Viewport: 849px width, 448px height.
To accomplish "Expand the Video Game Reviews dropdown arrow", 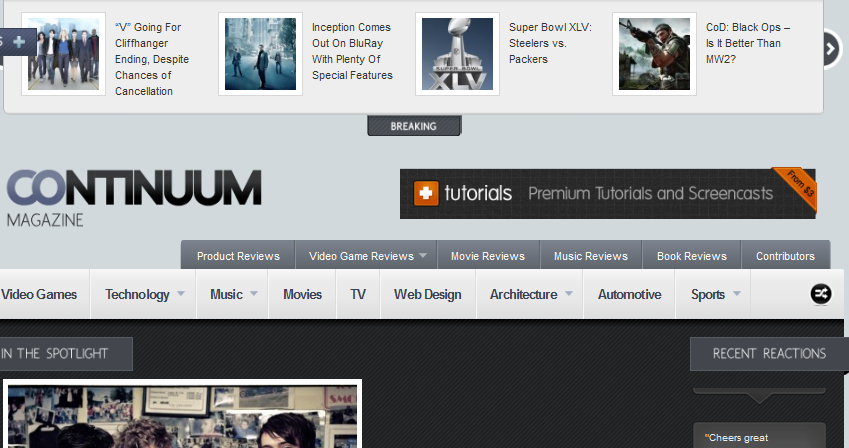I will [423, 255].
